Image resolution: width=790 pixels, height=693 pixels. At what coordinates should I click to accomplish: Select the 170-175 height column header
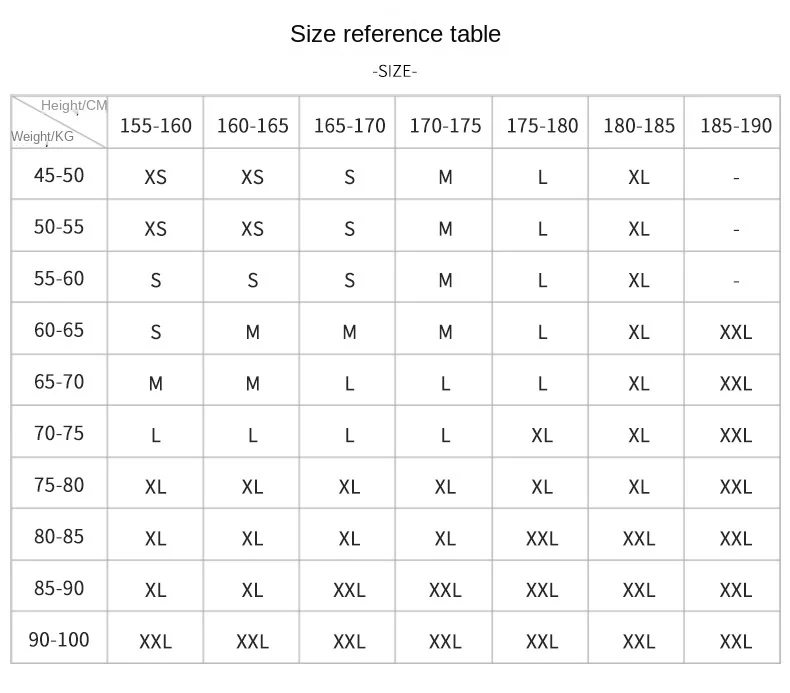(445, 126)
